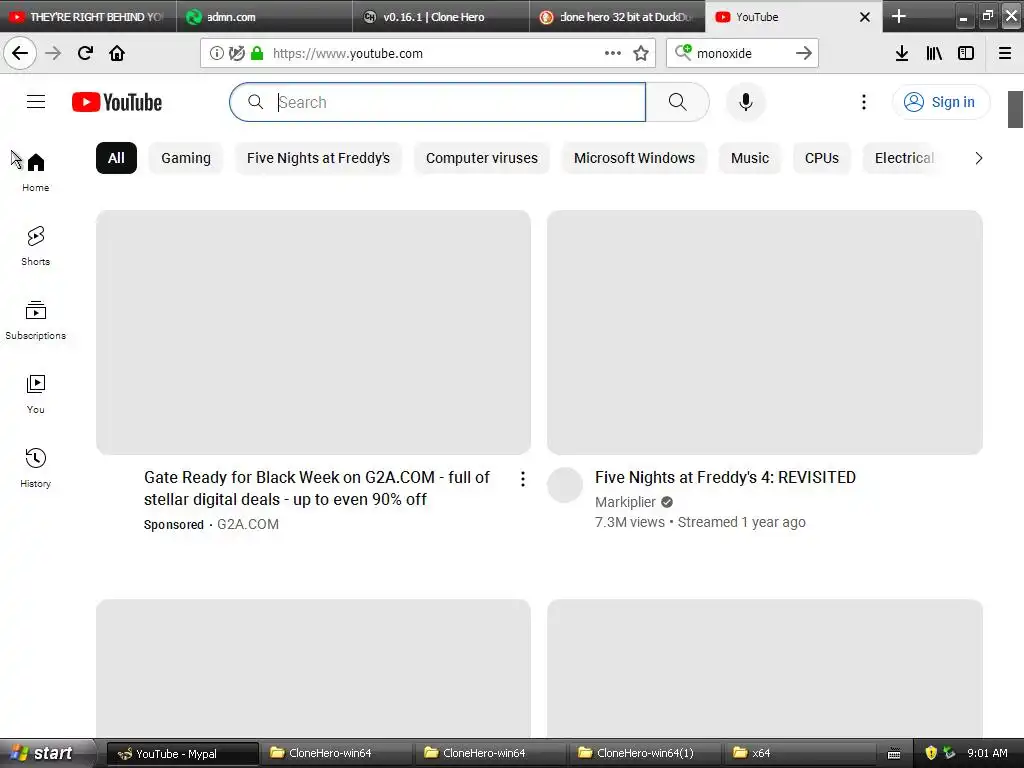Open CloneHero-win64(1) folder from taskbar

tap(645, 753)
